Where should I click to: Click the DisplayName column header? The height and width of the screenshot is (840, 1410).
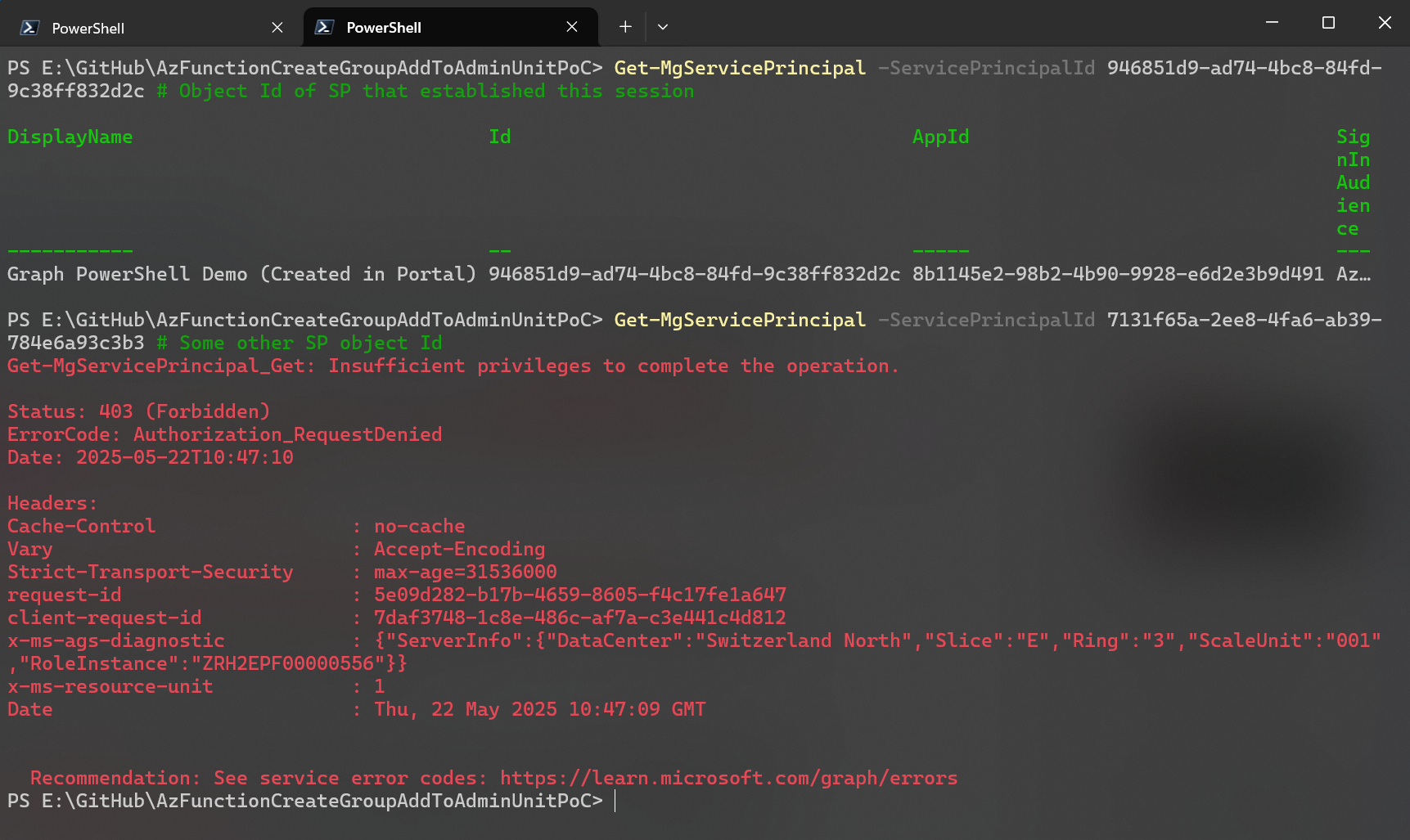(x=70, y=137)
